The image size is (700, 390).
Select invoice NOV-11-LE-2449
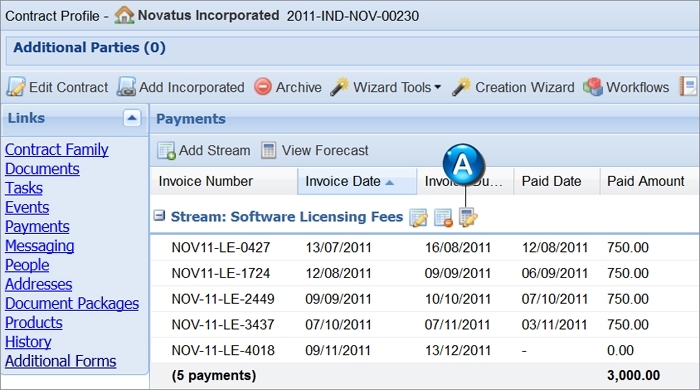[223, 299]
